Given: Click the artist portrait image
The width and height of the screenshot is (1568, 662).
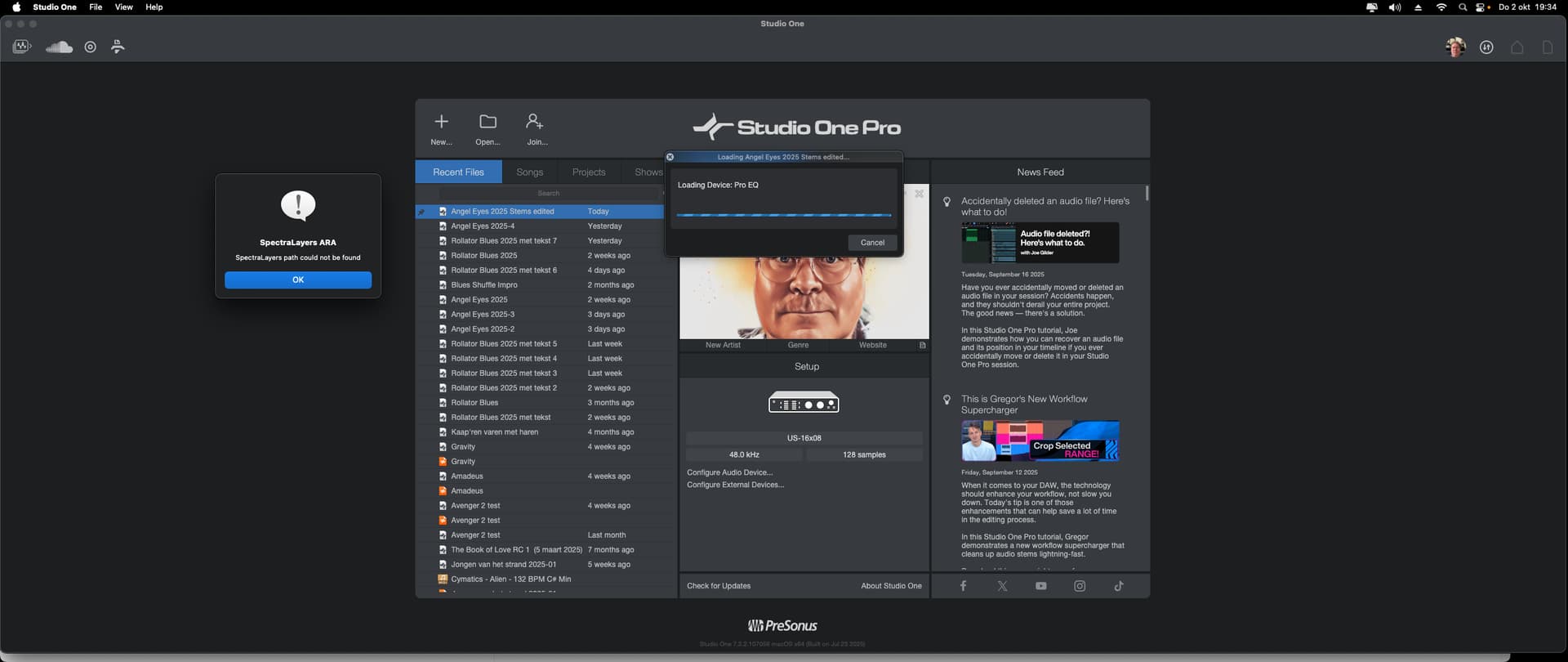Looking at the screenshot, I should point(804,297).
